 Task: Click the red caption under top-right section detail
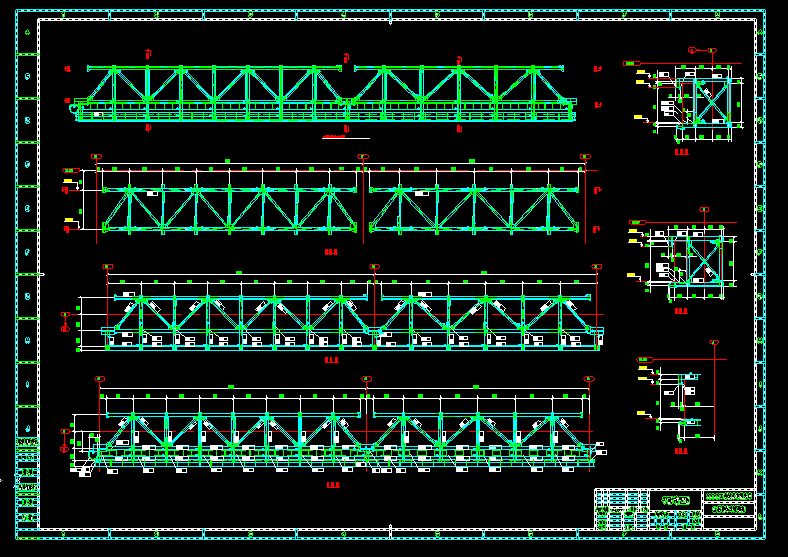click(681, 152)
